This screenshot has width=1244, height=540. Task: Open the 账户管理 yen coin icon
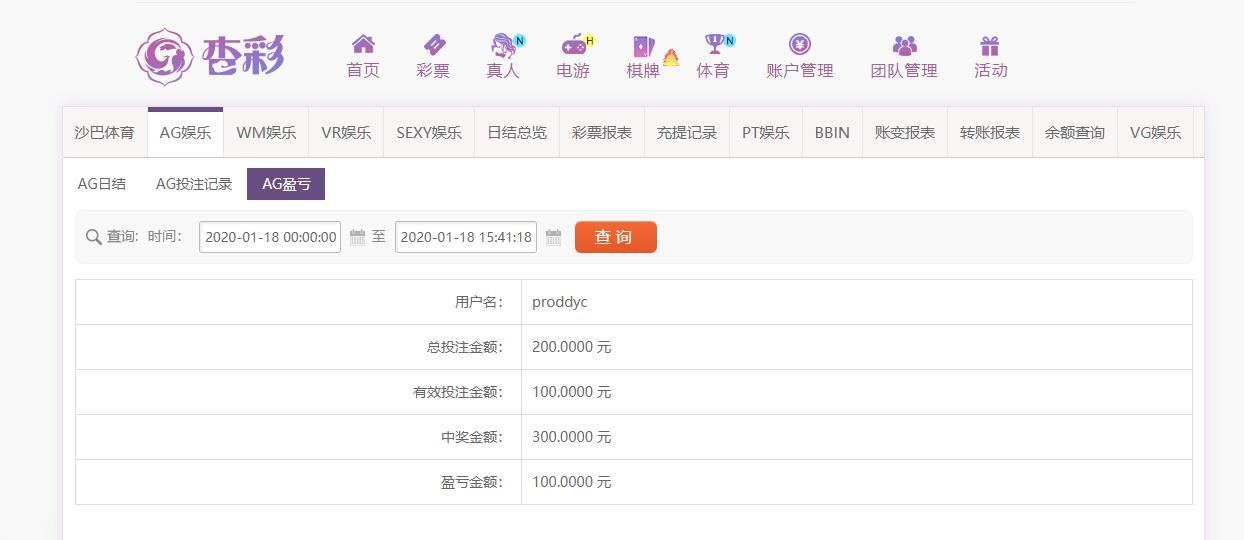coord(800,44)
